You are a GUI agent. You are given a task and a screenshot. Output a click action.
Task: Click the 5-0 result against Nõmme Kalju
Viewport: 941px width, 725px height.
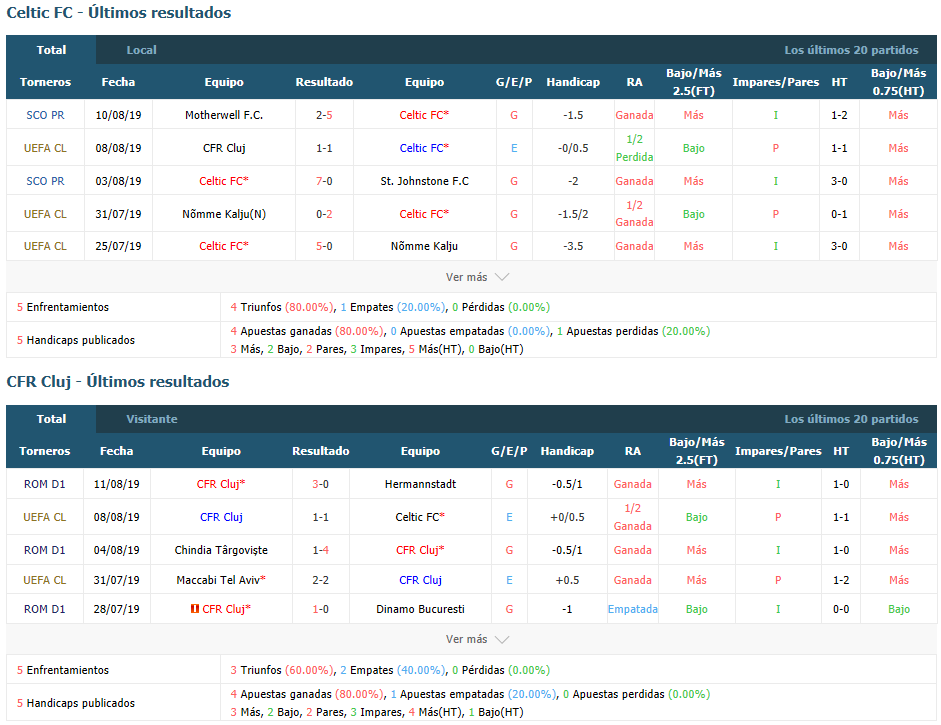click(324, 246)
